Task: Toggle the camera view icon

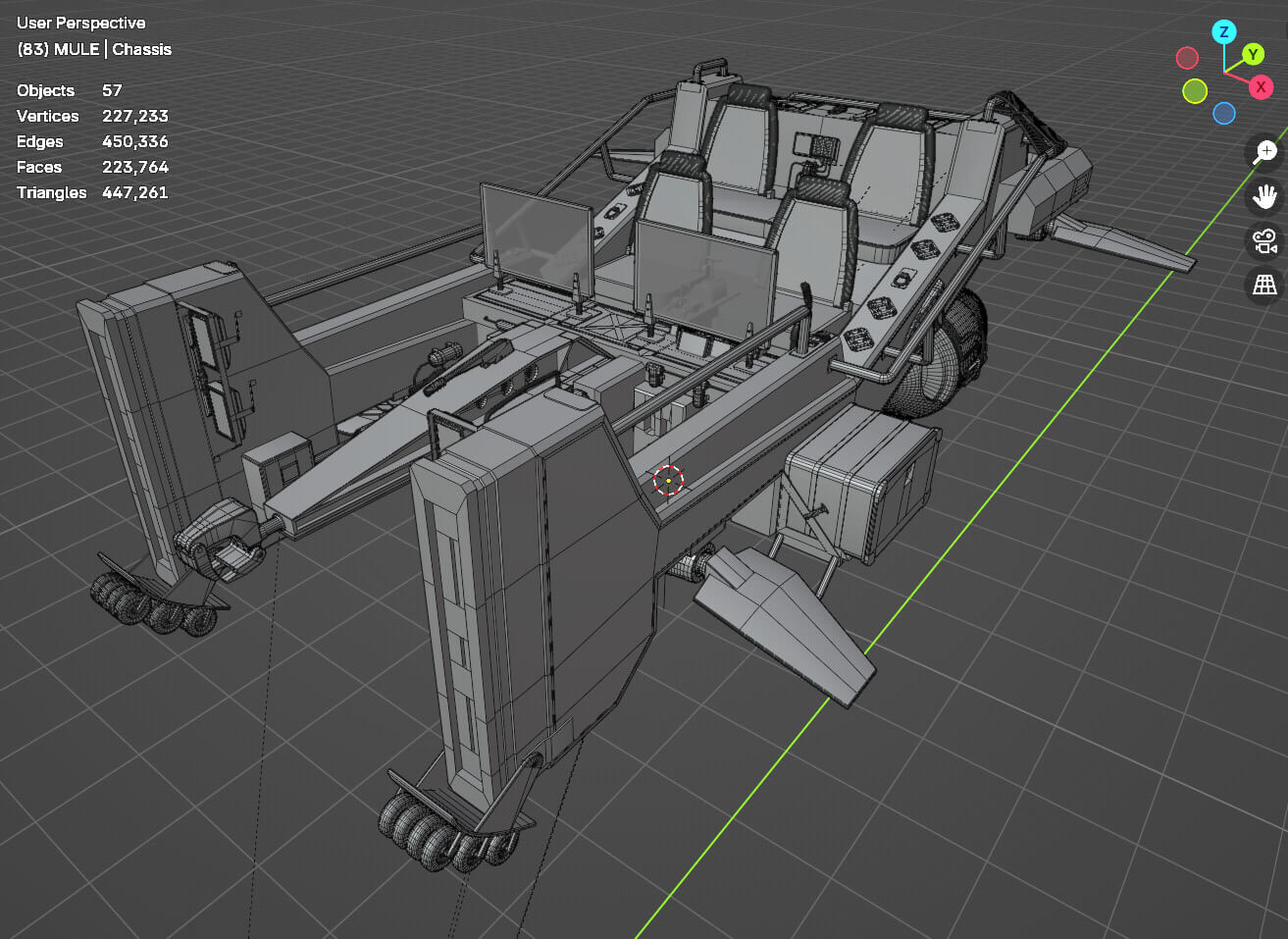Action: [1264, 240]
